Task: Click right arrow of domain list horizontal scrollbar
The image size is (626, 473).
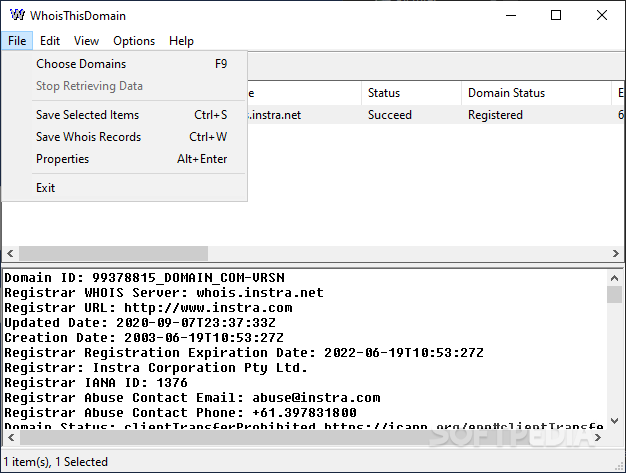Action: (616, 253)
